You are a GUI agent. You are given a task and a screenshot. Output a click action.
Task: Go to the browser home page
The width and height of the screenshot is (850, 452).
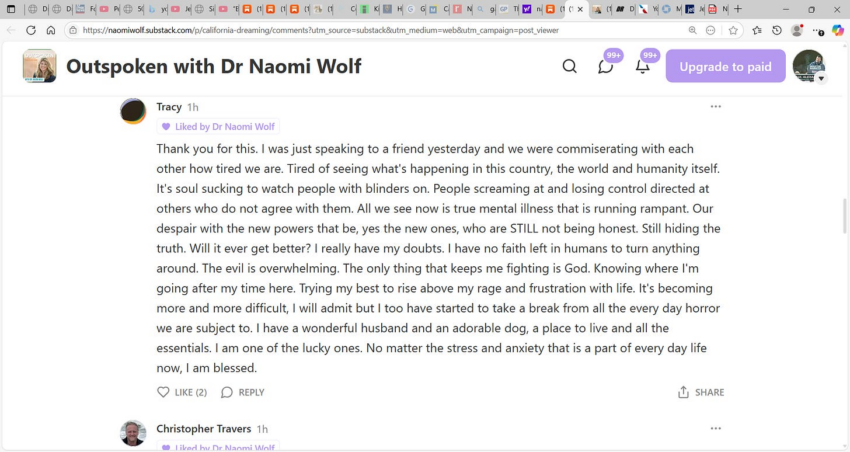click(x=51, y=30)
